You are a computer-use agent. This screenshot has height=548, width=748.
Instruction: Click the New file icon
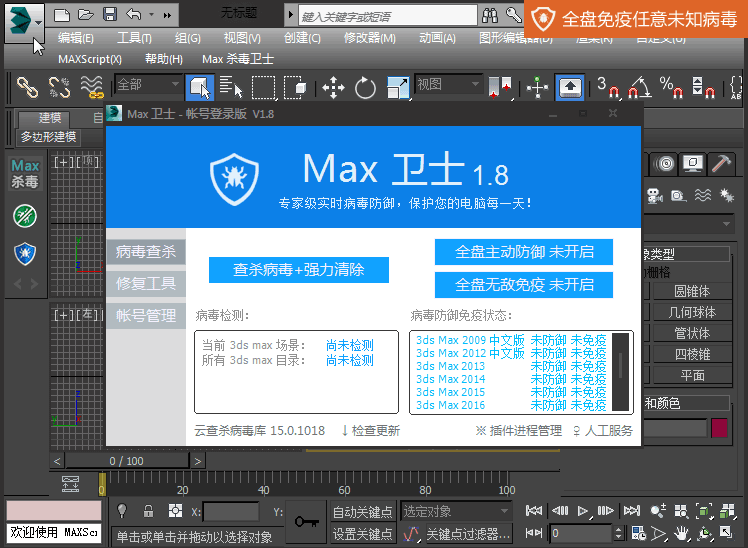(x=62, y=15)
